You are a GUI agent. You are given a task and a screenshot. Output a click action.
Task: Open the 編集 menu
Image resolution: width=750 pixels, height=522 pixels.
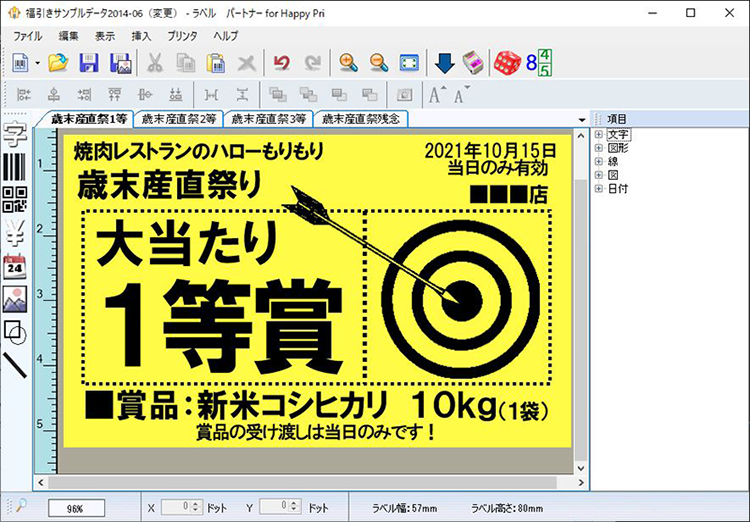click(x=68, y=36)
